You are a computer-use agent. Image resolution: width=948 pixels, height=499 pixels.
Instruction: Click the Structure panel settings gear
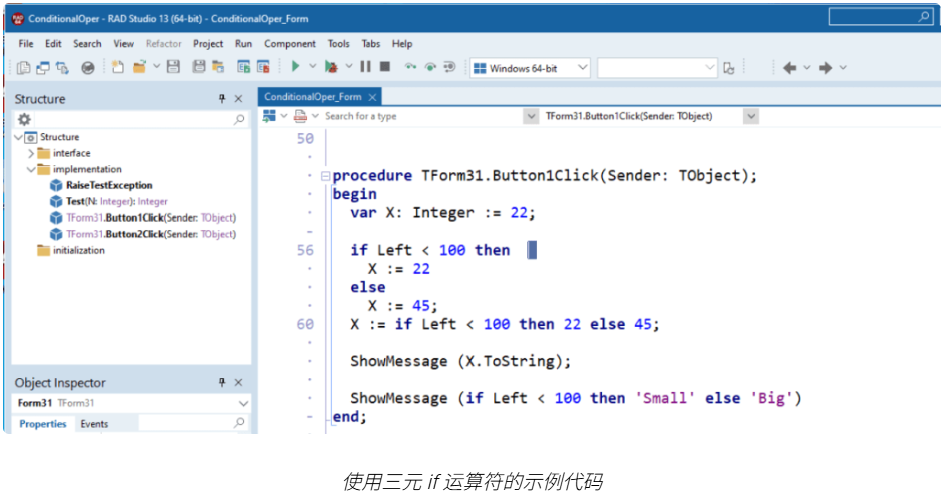click(x=25, y=119)
